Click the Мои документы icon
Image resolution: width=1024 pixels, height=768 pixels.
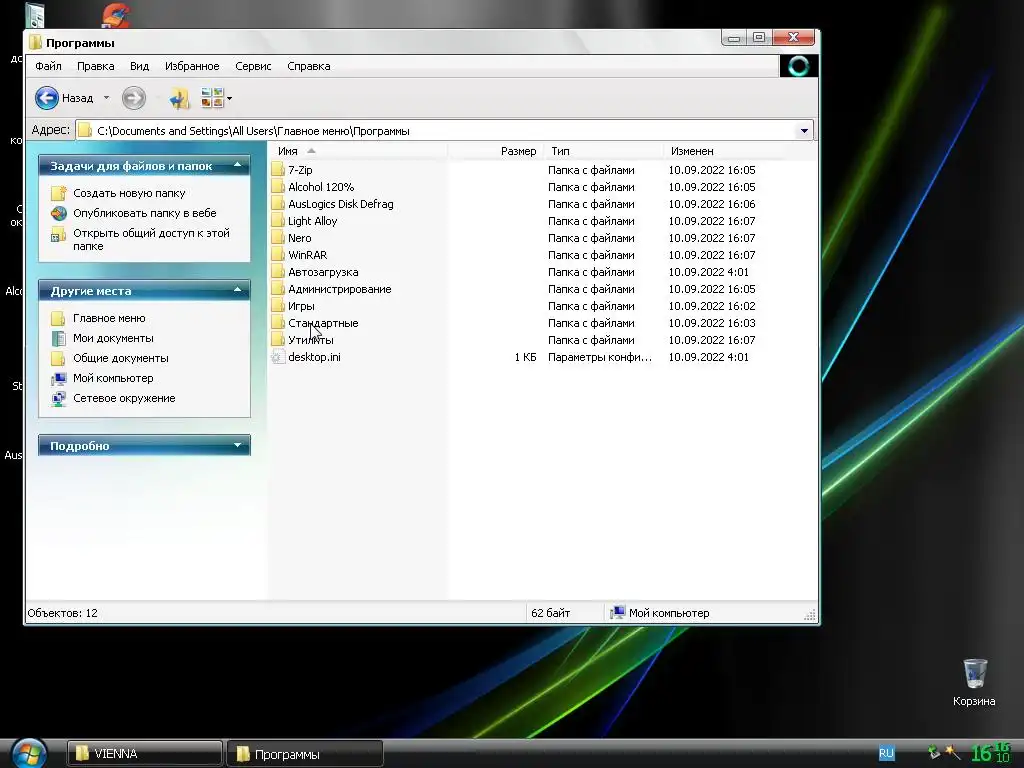pyautogui.click(x=59, y=338)
